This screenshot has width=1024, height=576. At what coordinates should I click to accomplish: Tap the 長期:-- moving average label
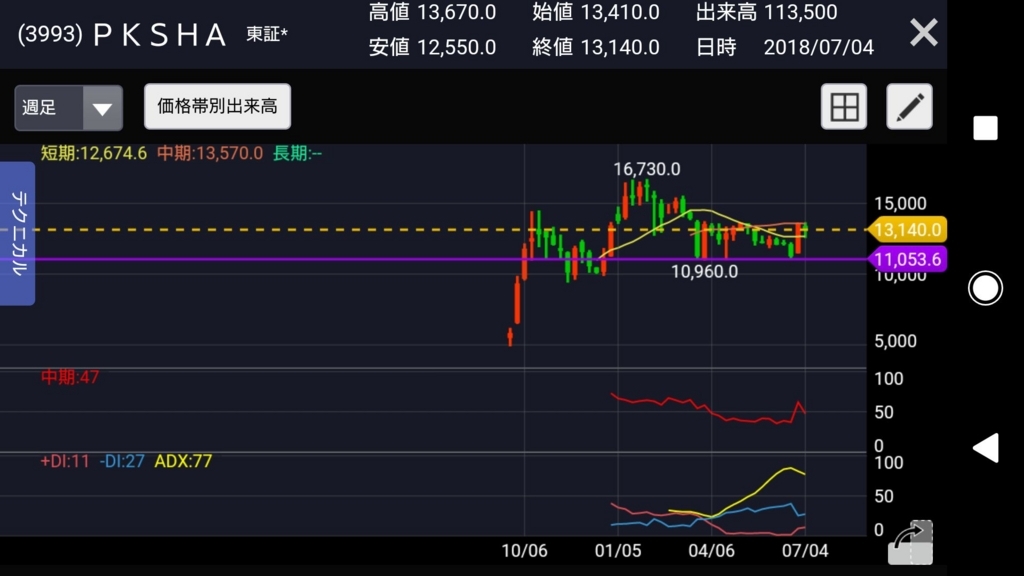[297, 153]
